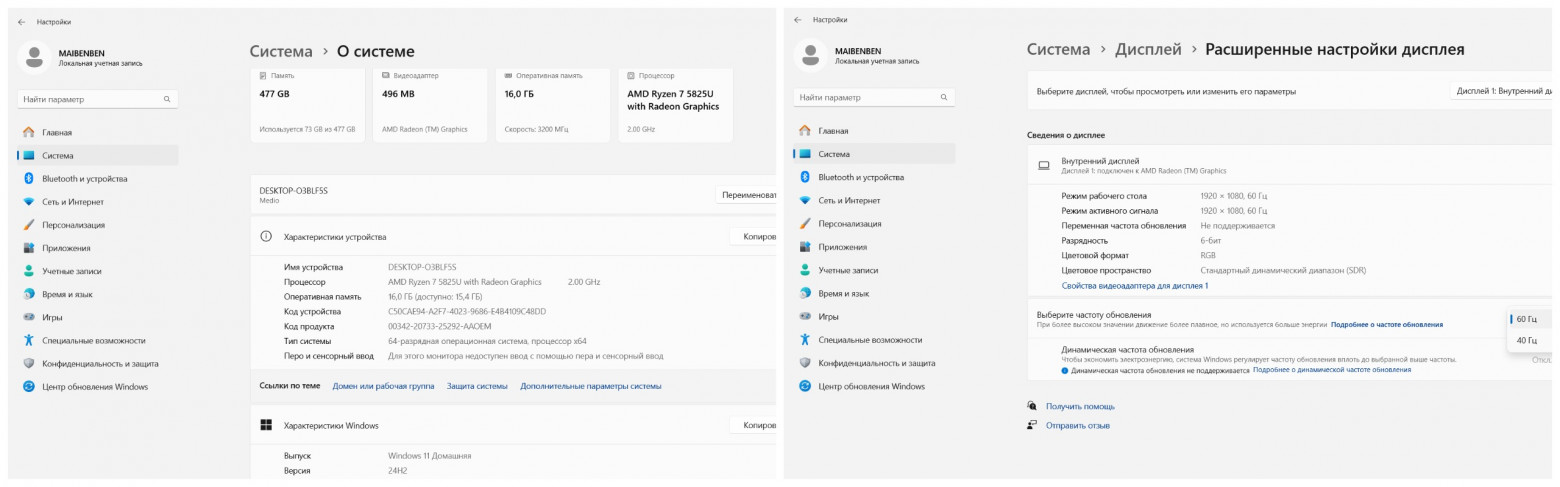This screenshot has height=487, width=1560.
Task: Click the Дисплей breadcrumb in the right window
Action: click(1148, 49)
